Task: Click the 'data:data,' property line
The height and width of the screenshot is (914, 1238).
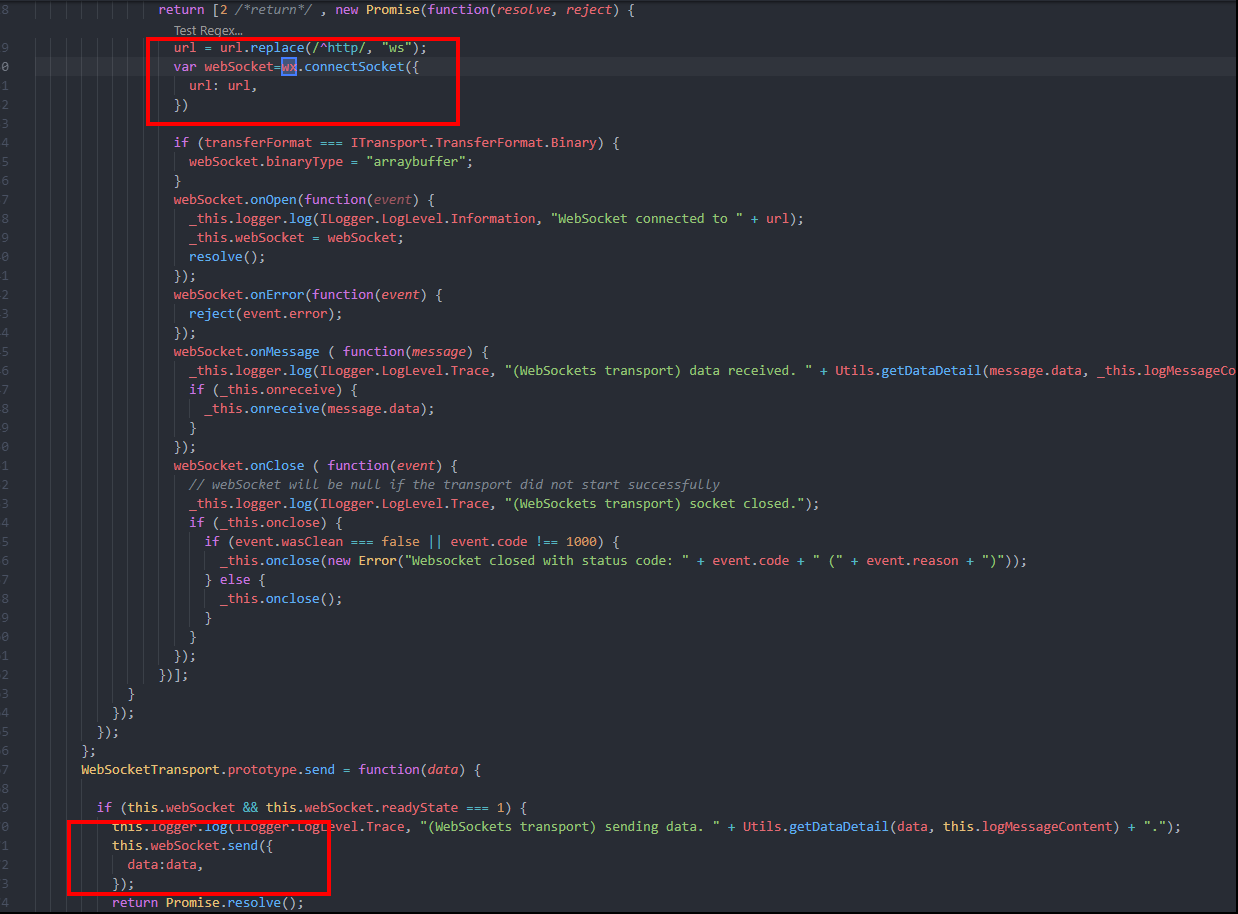Action: tap(166, 864)
